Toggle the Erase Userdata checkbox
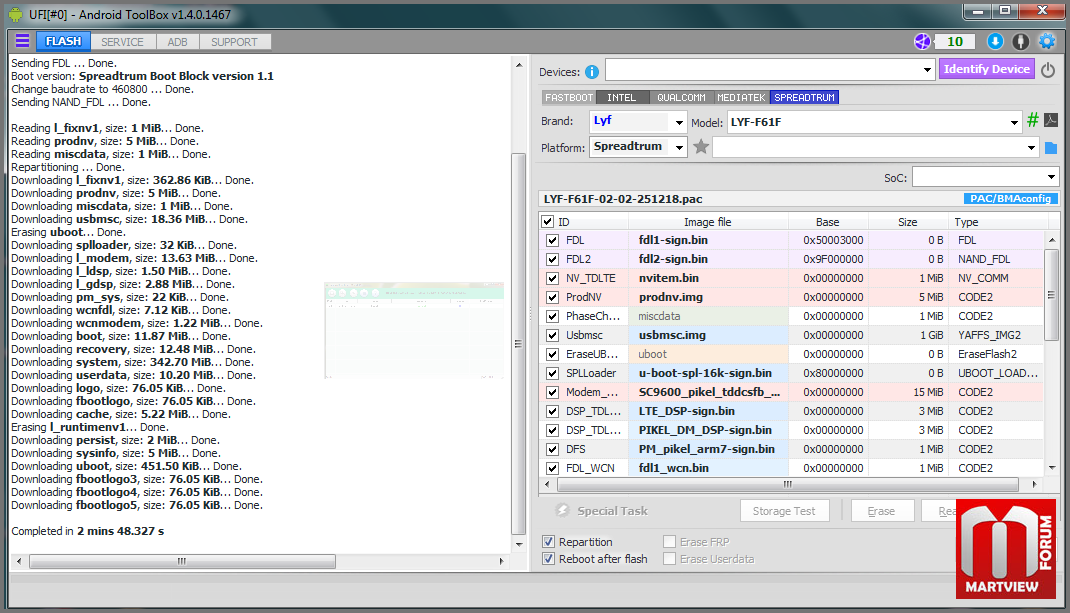1070x613 pixels. 669,558
